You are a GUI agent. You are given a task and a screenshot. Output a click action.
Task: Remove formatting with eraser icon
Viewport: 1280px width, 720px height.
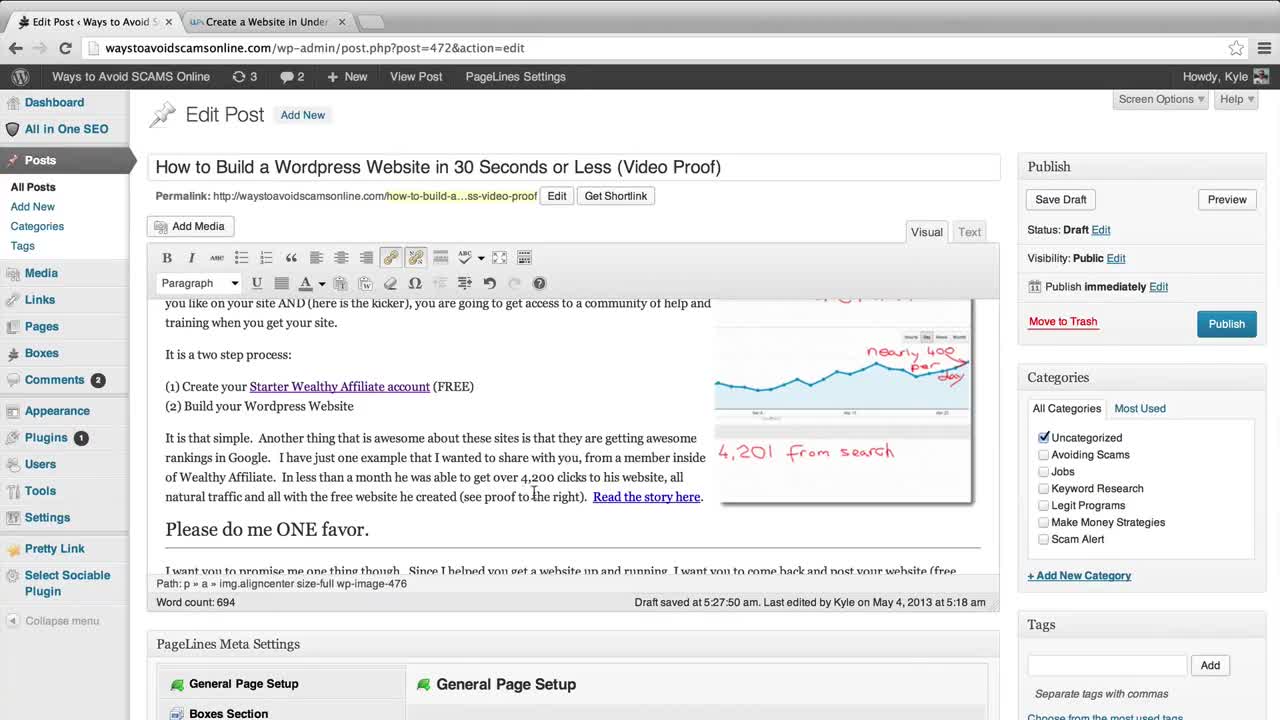390,283
